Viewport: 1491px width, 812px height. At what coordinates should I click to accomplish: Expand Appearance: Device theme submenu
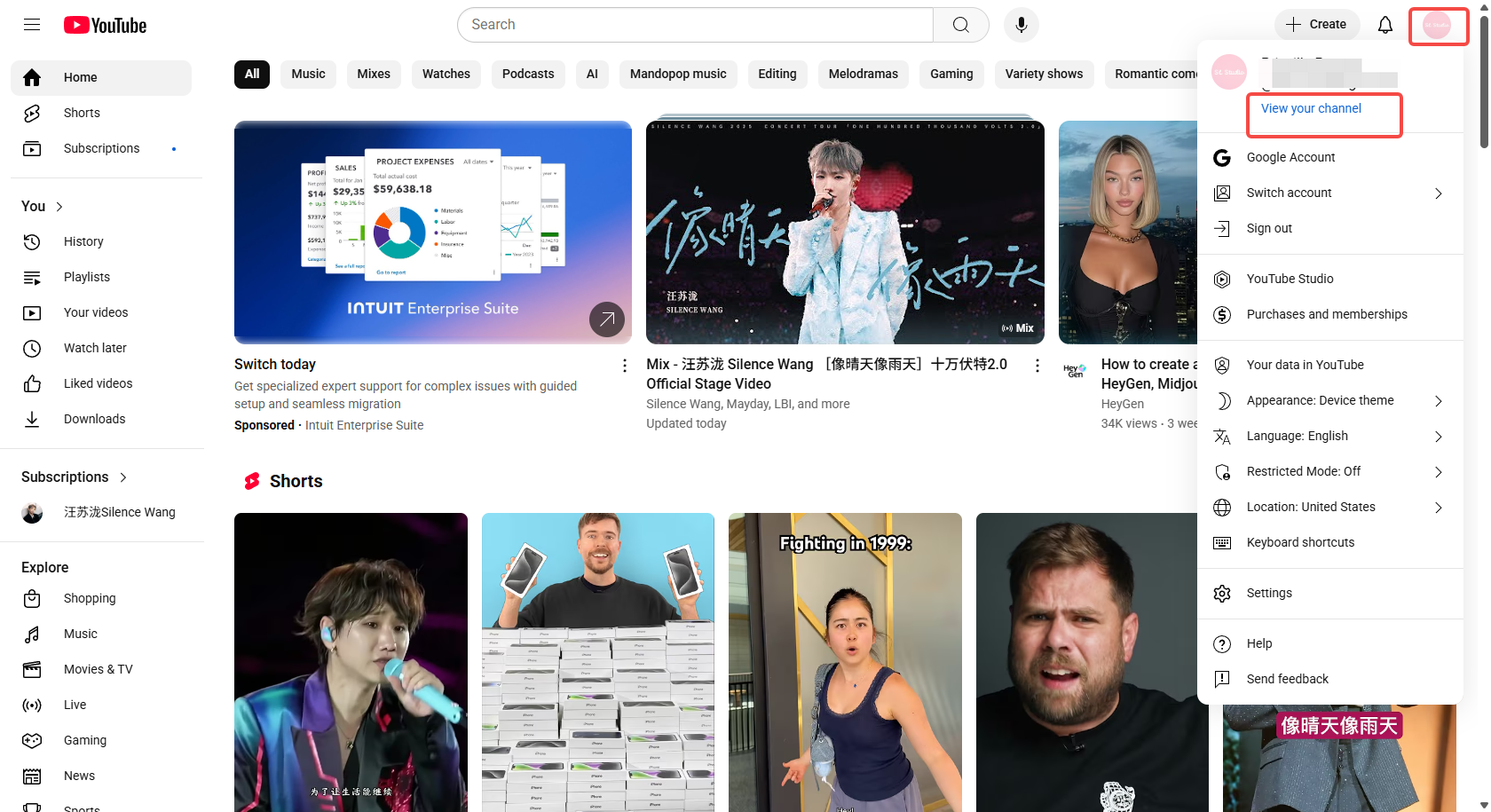click(1330, 400)
